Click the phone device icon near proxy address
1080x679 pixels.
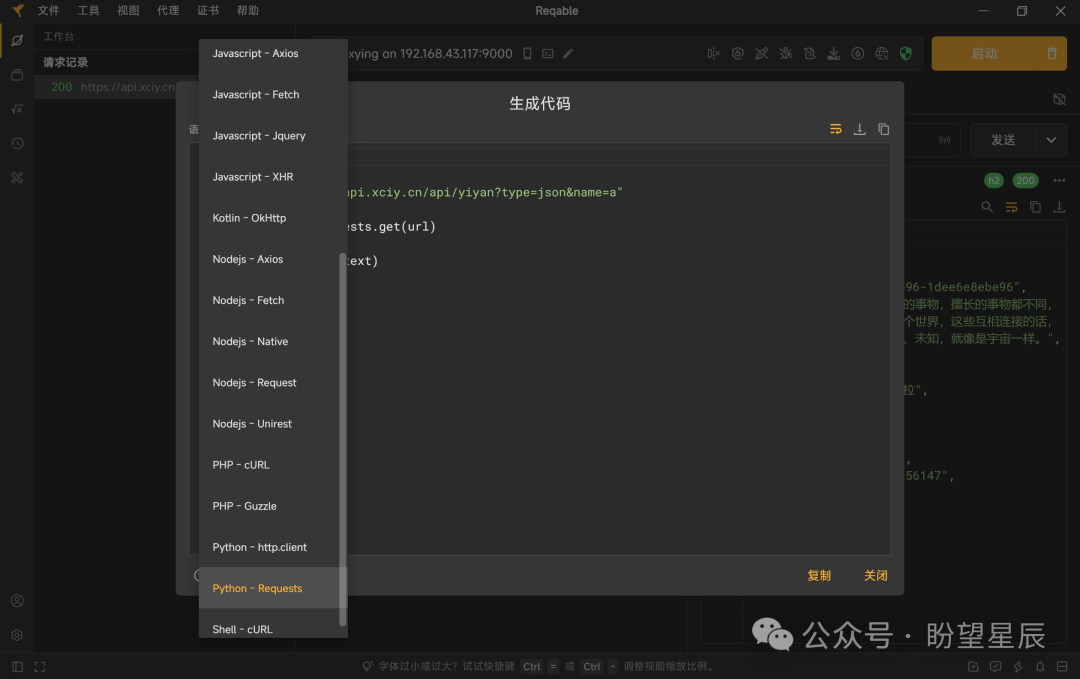[x=527, y=54]
